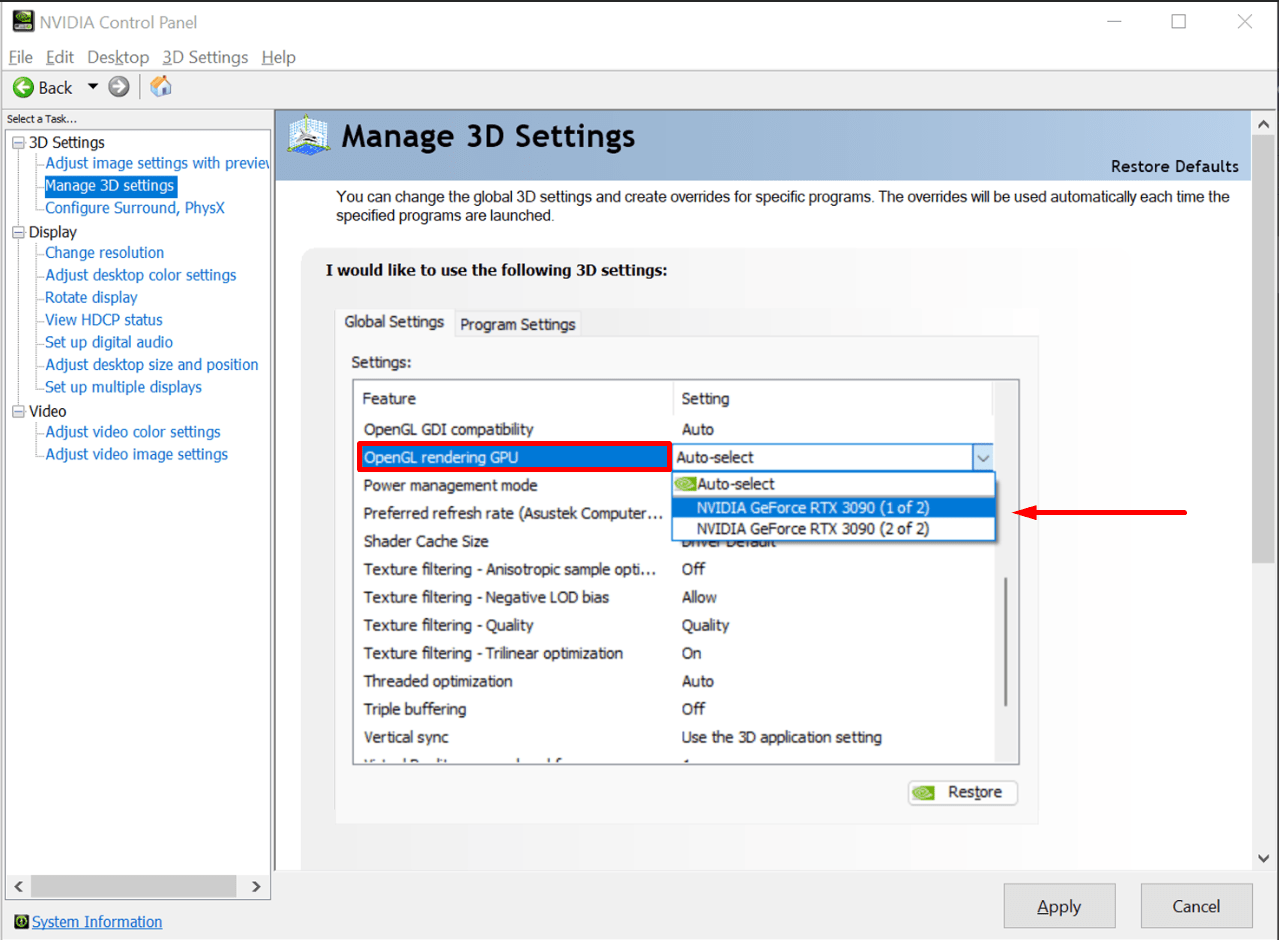Open the Edit menu
The height and width of the screenshot is (940, 1279).
pos(60,57)
